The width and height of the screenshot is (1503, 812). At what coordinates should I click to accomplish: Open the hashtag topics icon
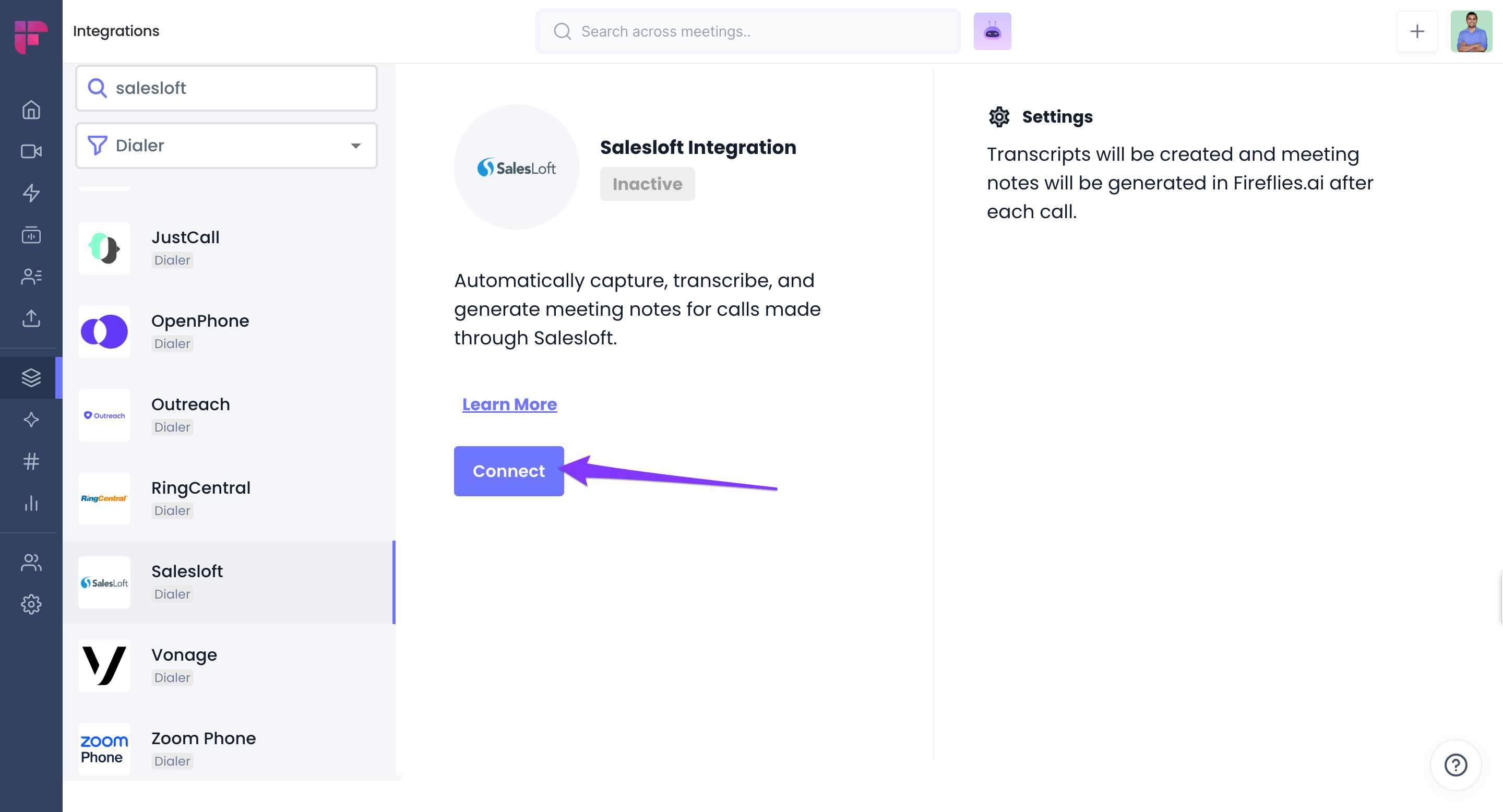click(x=31, y=461)
